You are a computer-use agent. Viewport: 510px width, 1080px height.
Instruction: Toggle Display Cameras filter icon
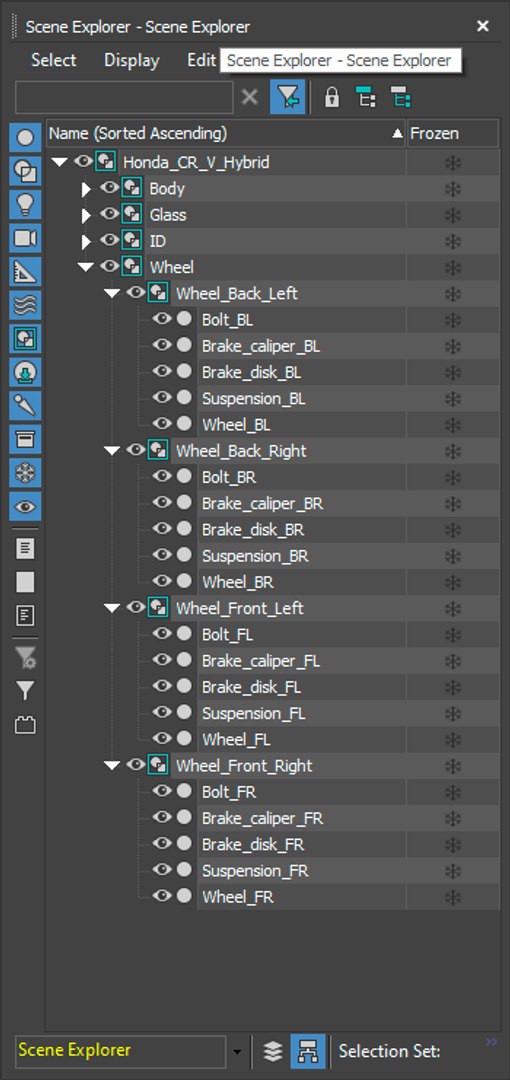pos(26,238)
